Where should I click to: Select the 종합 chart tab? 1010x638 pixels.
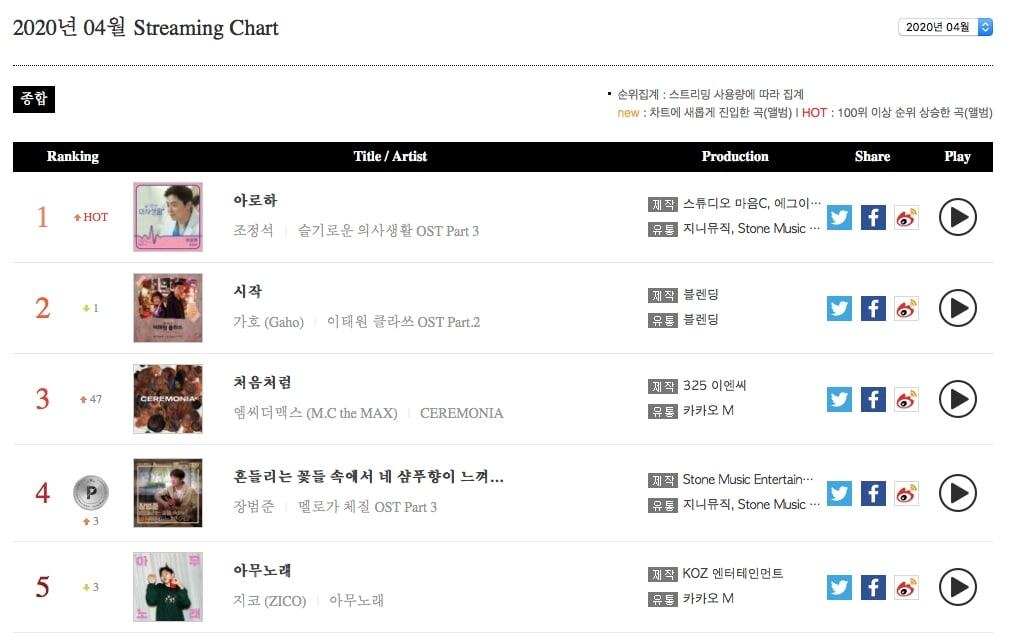coord(34,99)
